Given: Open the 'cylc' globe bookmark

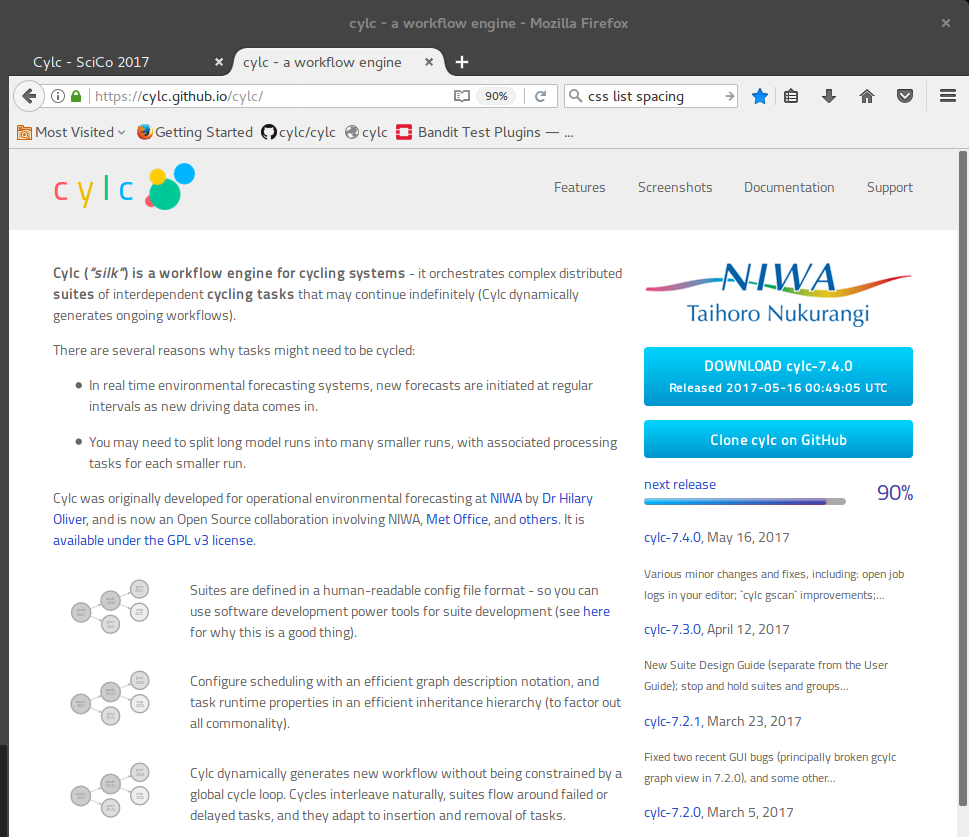Looking at the screenshot, I should (x=366, y=132).
